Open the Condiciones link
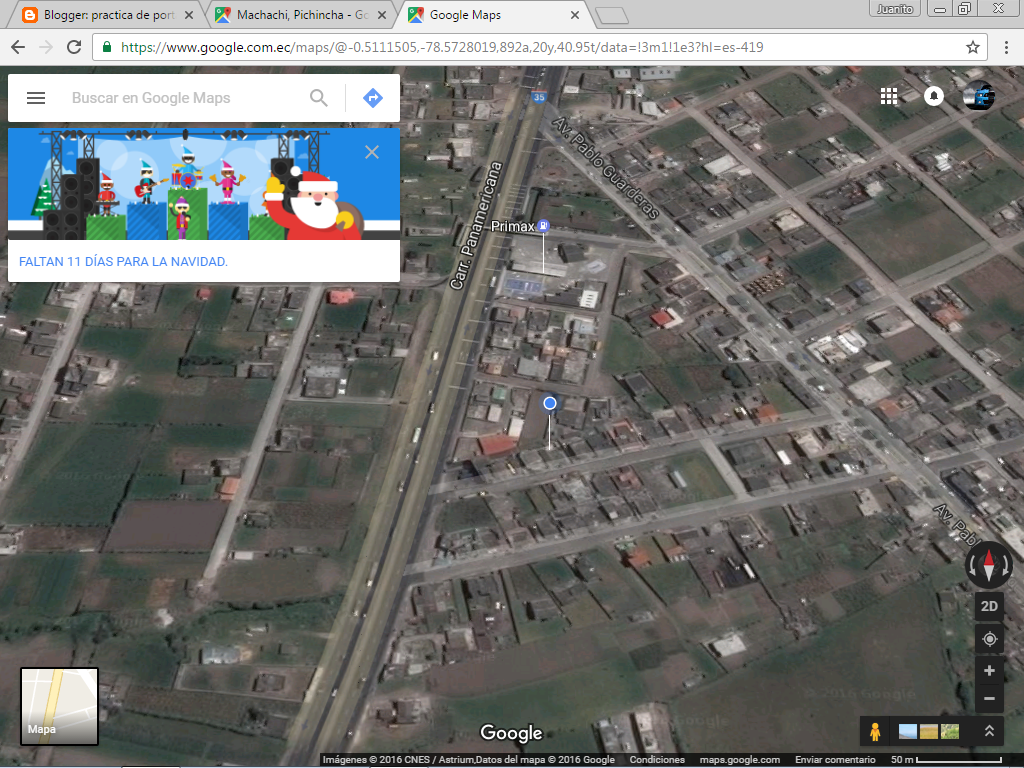This screenshot has height=768, width=1024. 657,758
